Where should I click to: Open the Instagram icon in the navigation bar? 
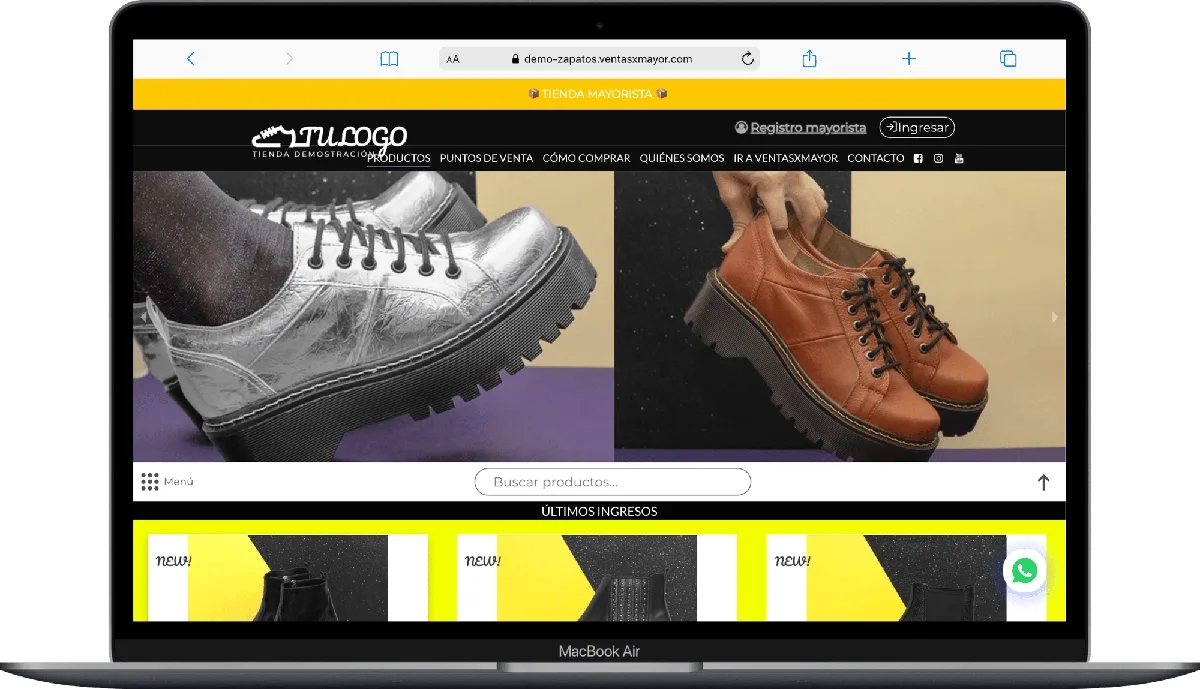(x=938, y=158)
